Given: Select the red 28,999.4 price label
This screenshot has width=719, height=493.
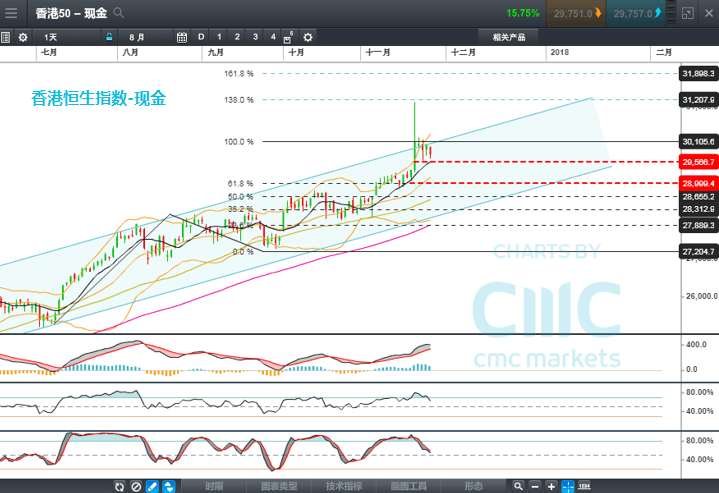Looking at the screenshot, I should (698, 183).
